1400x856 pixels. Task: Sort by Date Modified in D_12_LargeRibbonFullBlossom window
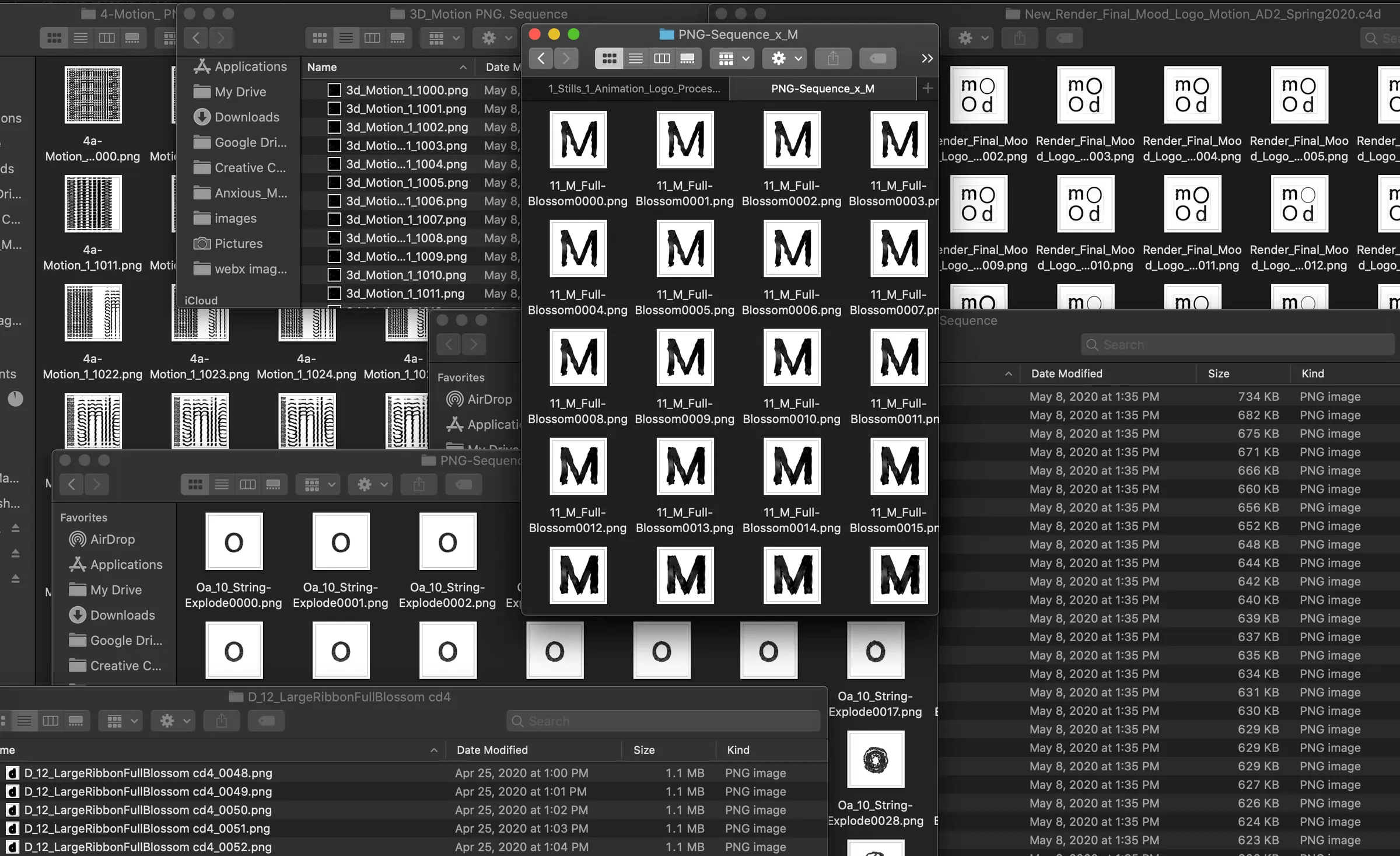(533, 750)
